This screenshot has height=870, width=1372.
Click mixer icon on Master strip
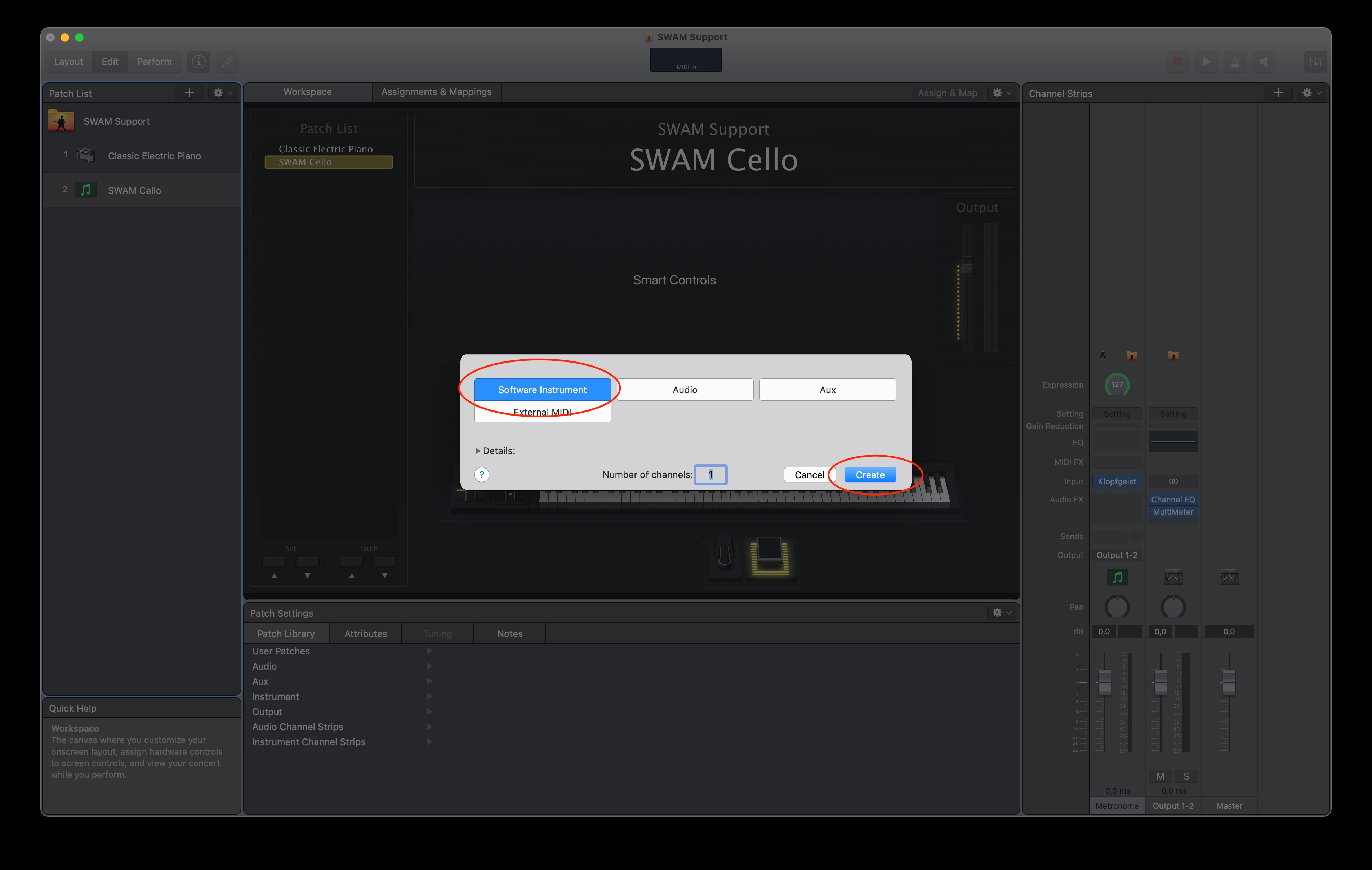click(1229, 577)
